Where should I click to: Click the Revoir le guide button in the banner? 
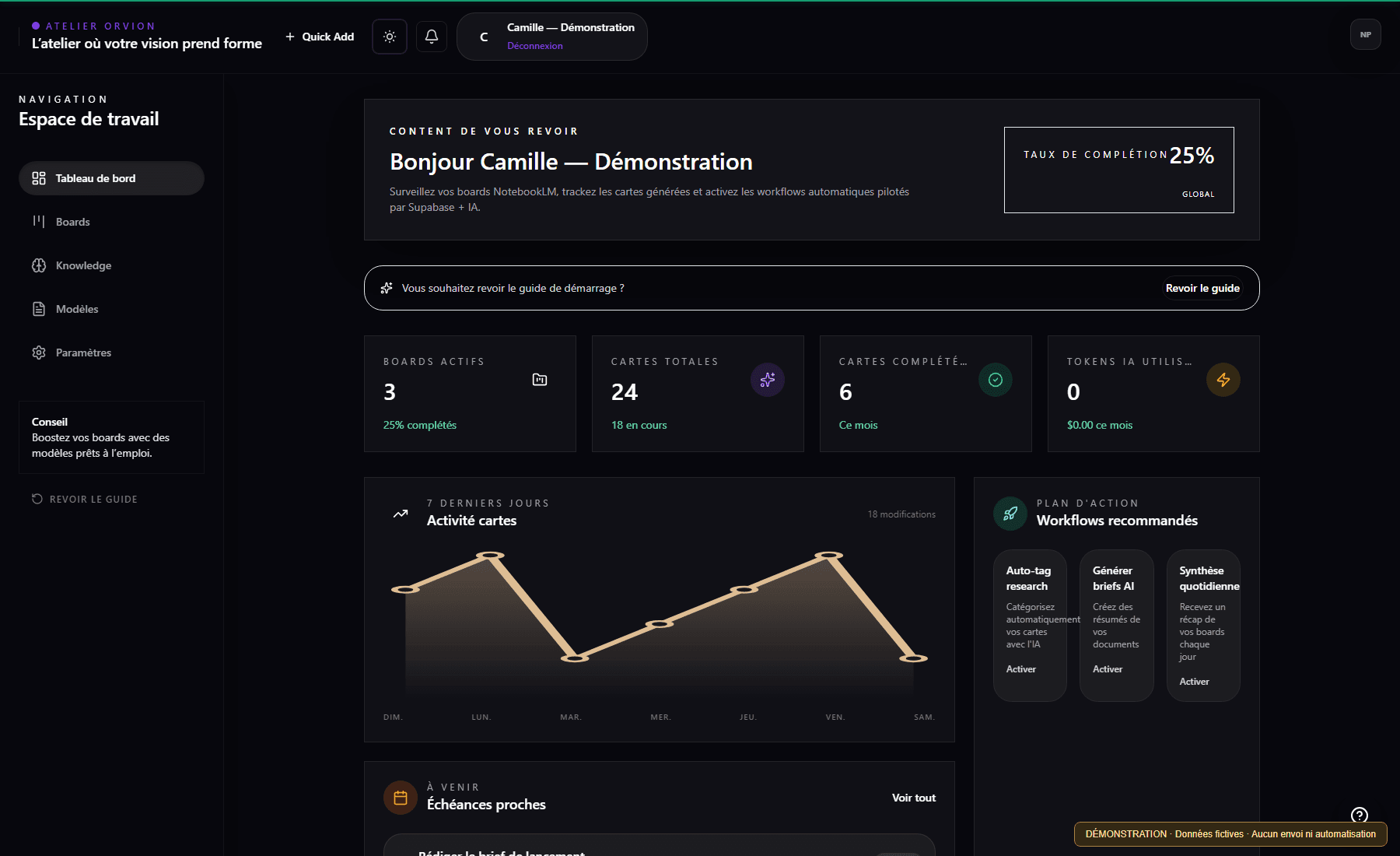pyautogui.click(x=1202, y=288)
